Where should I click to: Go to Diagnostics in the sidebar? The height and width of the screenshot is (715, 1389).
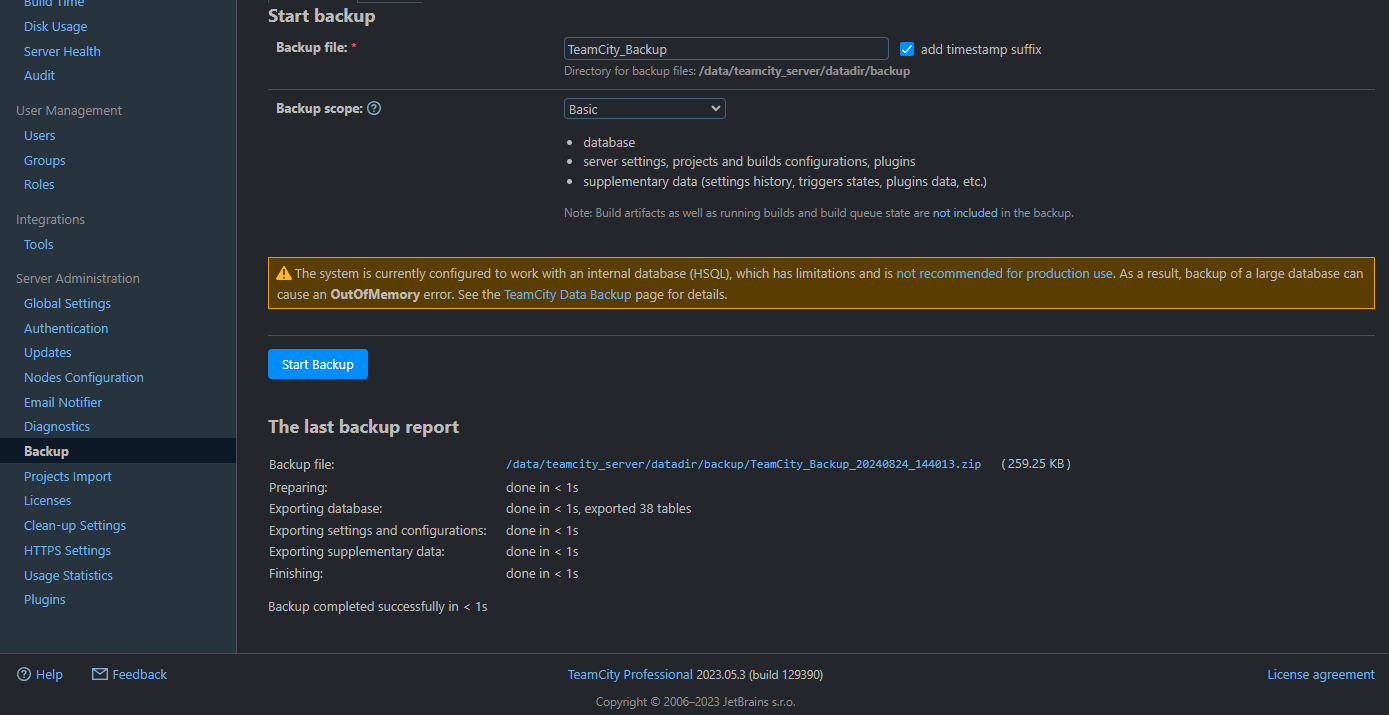click(x=57, y=427)
